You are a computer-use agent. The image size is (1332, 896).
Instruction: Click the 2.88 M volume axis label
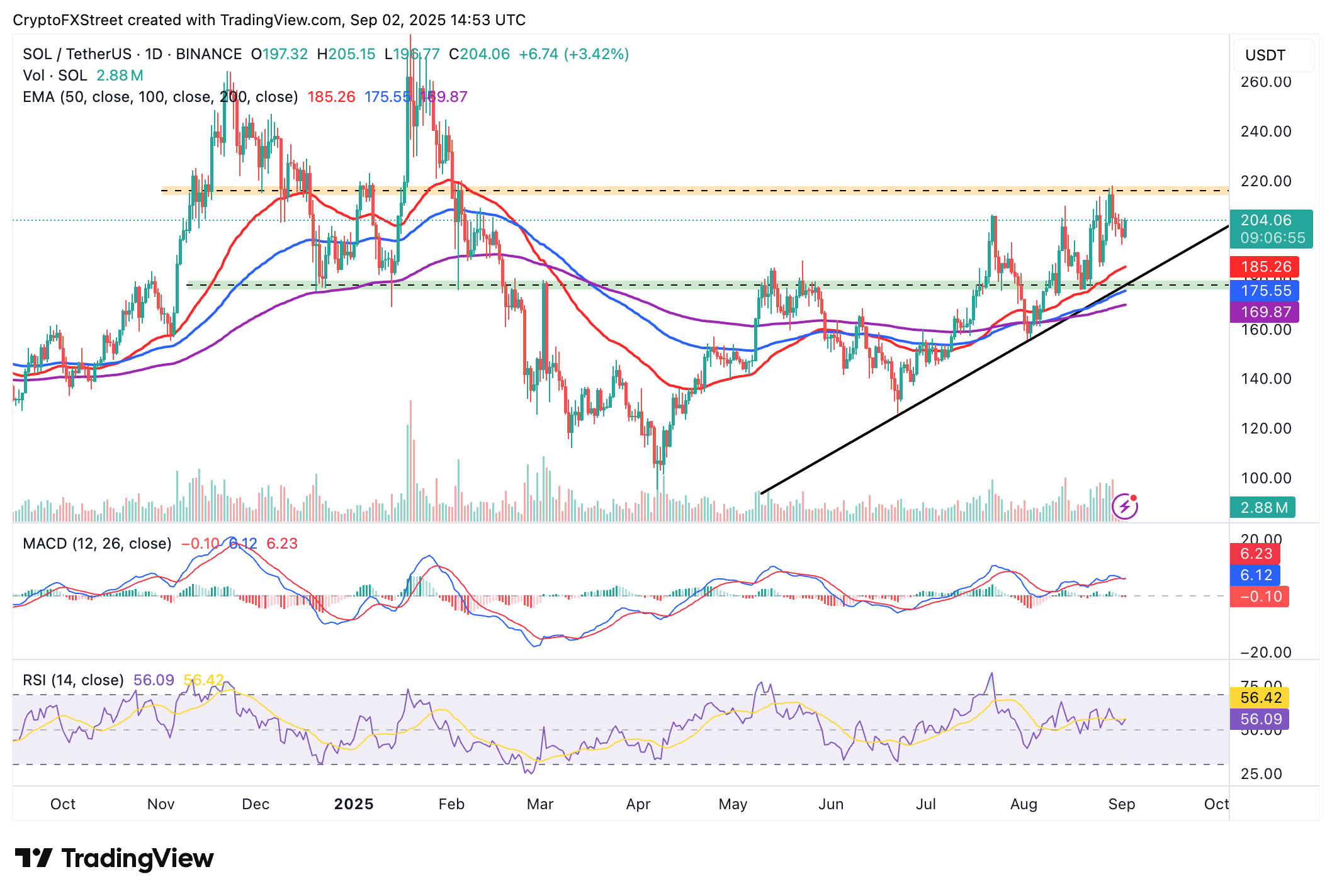pos(1263,508)
